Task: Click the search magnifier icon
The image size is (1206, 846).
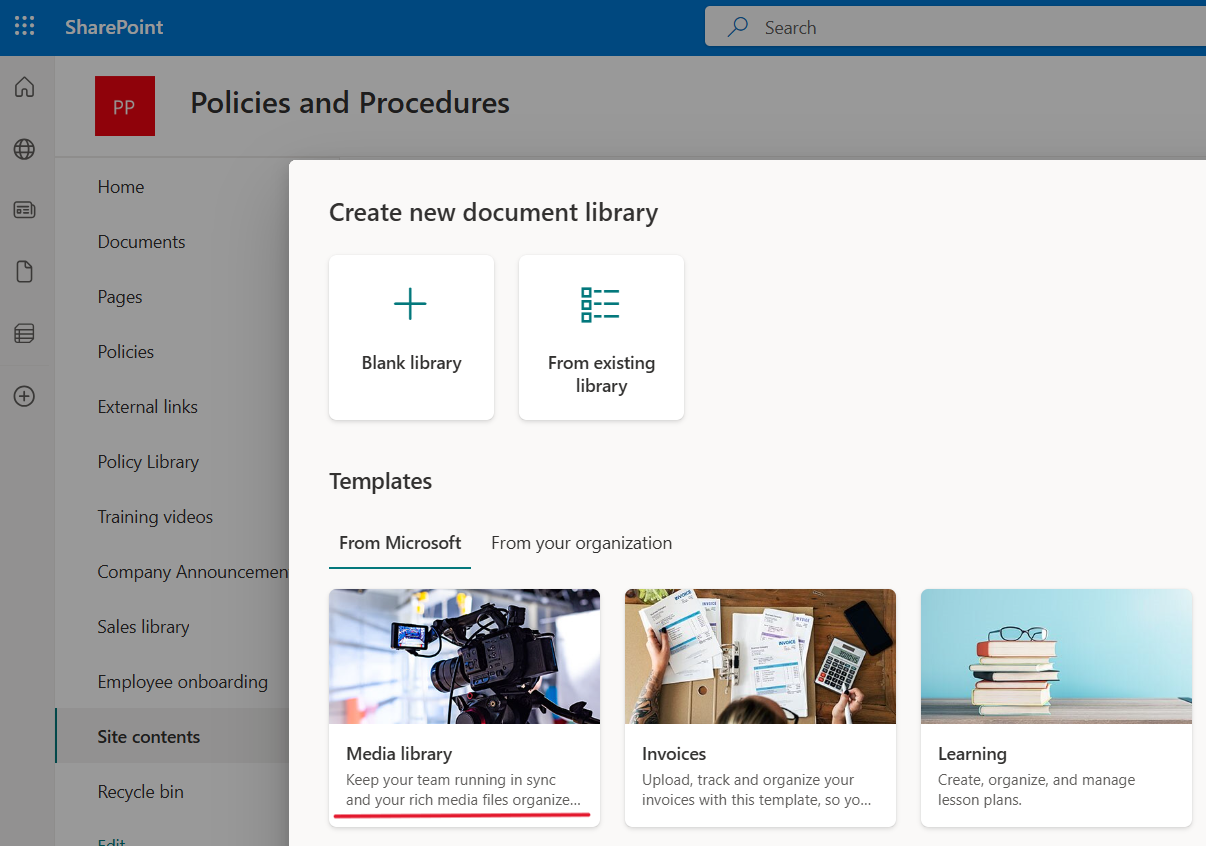Action: click(737, 26)
